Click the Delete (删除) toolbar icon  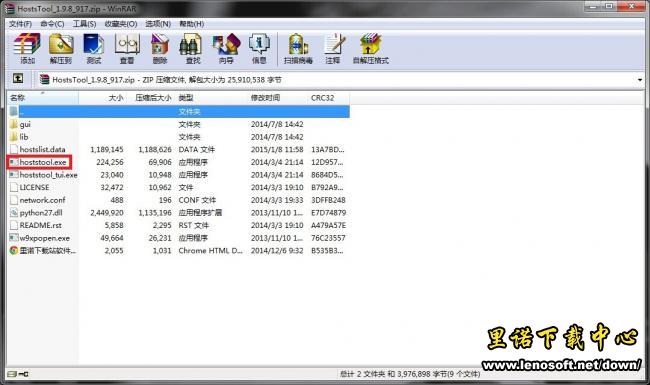[x=160, y=48]
